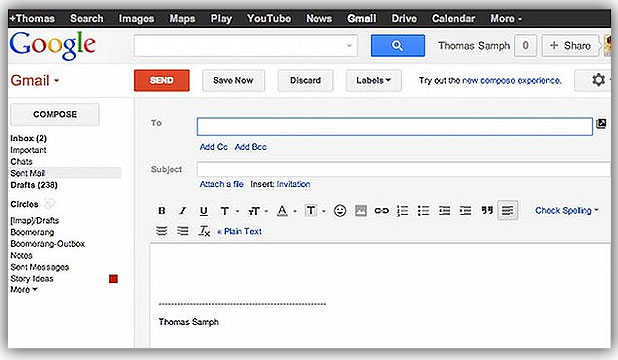Open the Notes label

tap(21, 256)
